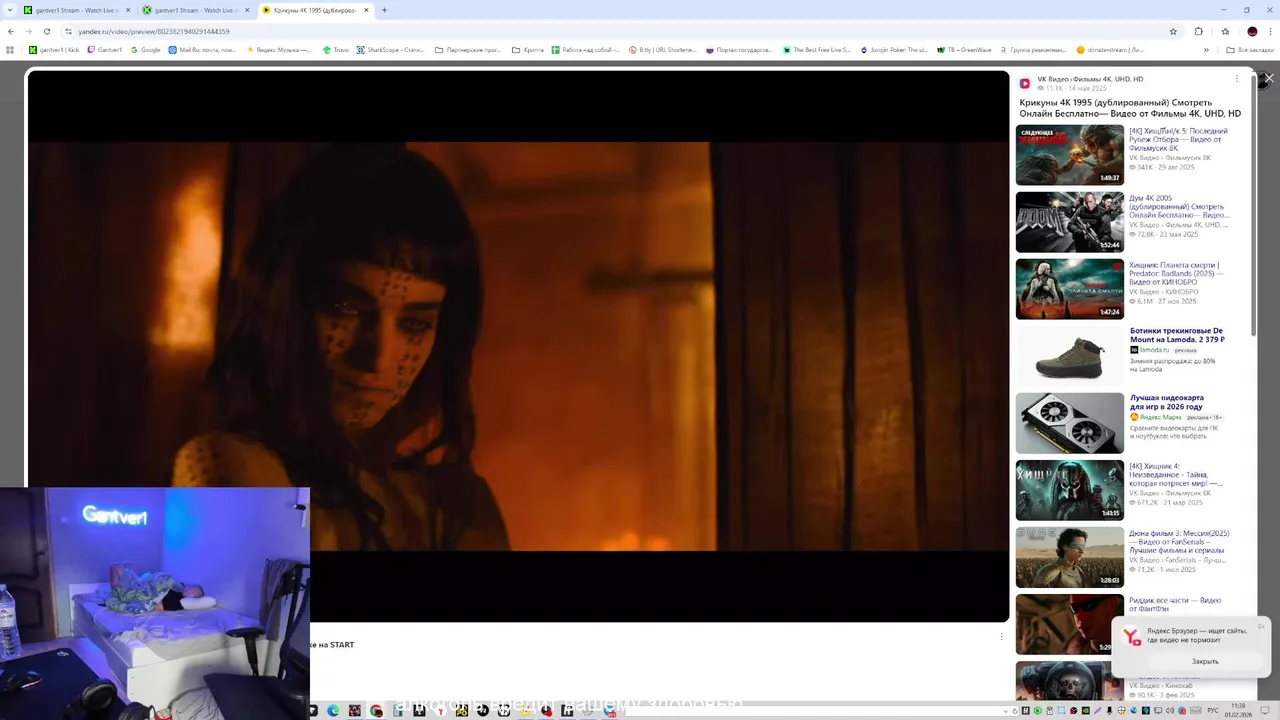Screen dimensions: 1280x720
Task: Open the donate+stream bookmark
Action: pos(1110,49)
